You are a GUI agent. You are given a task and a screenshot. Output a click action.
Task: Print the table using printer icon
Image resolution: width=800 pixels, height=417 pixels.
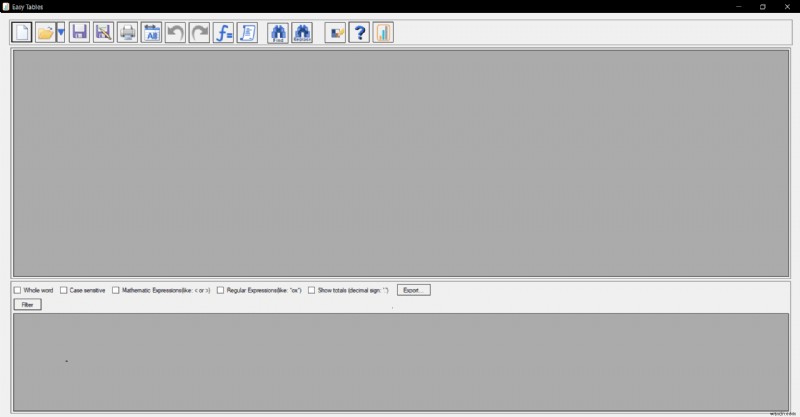click(x=127, y=33)
